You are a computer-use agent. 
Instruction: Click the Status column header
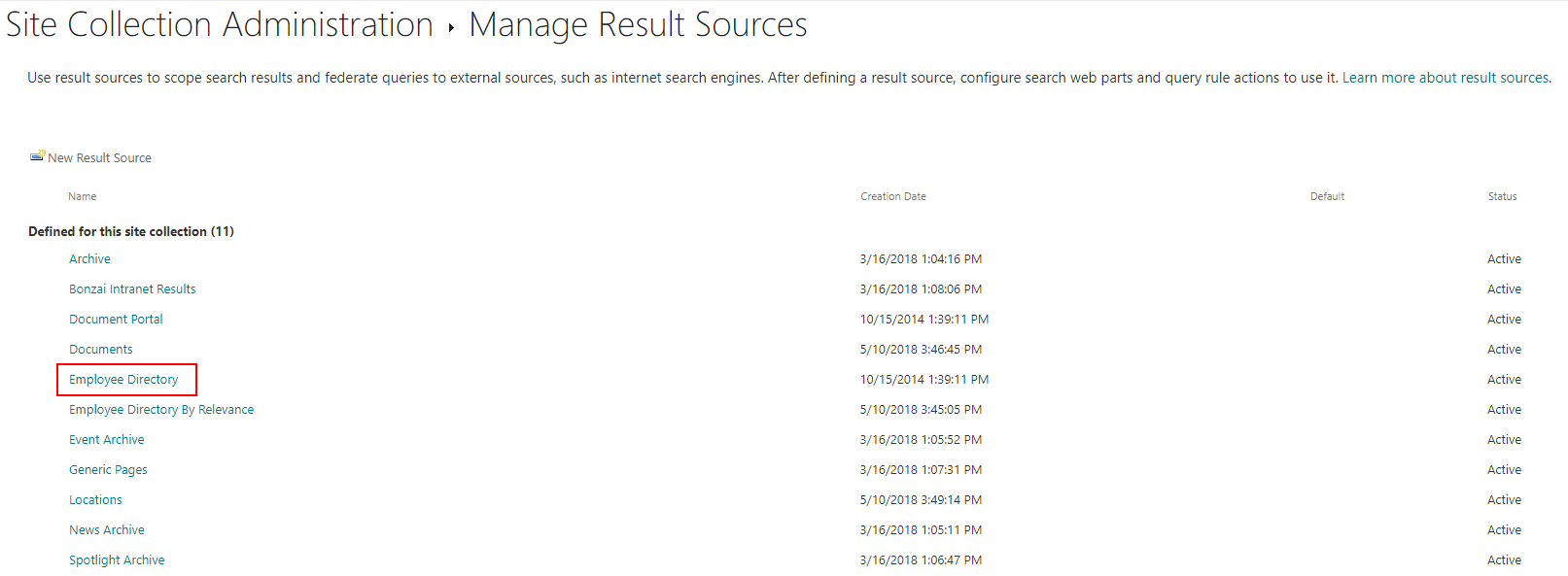1502,196
